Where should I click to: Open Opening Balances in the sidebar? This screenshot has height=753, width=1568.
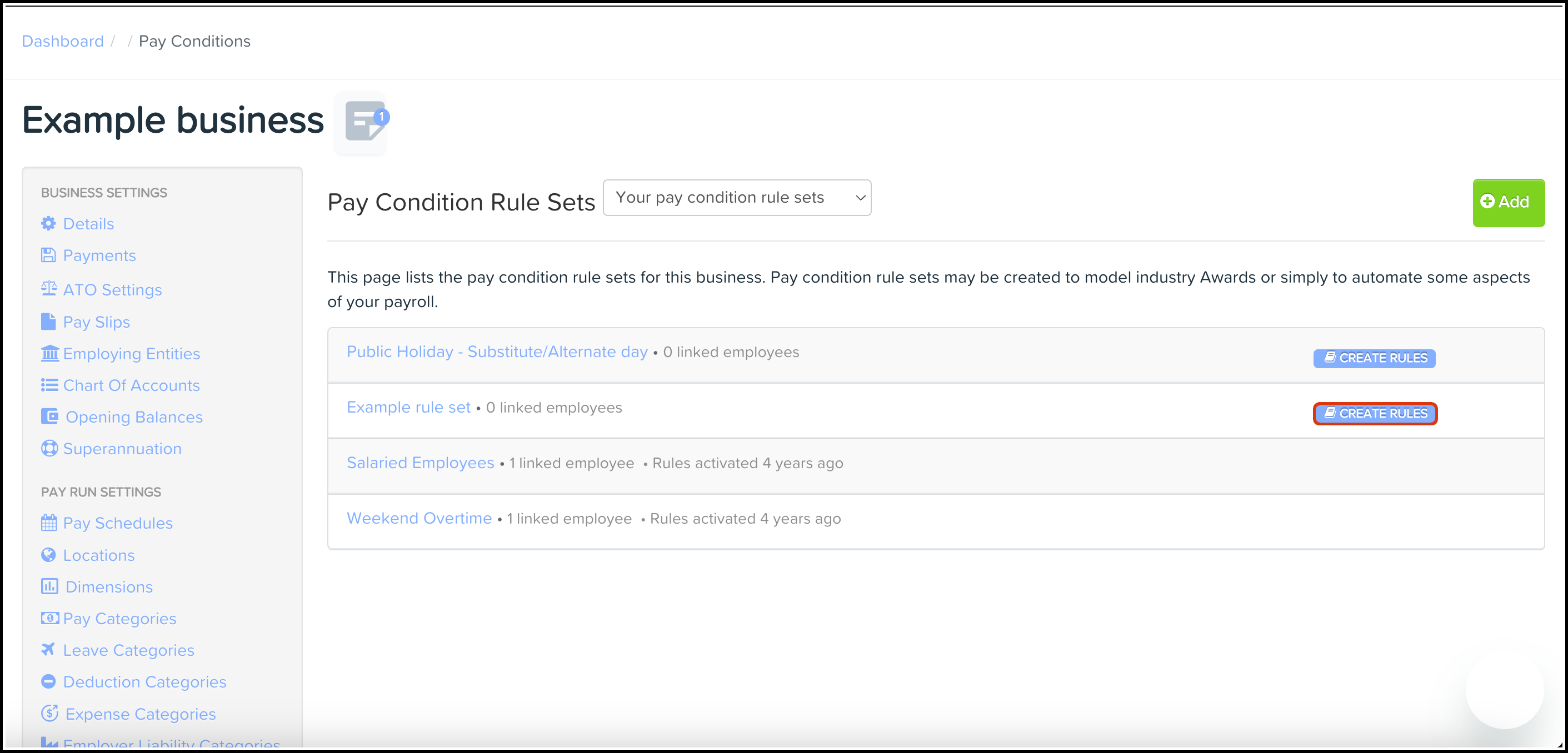(134, 416)
